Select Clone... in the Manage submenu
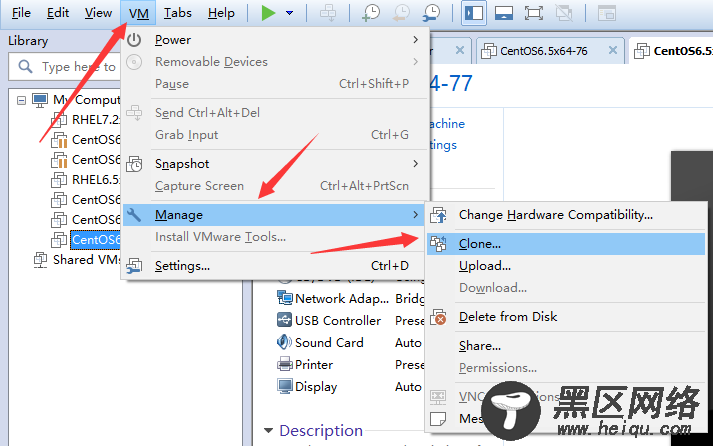 566,244
